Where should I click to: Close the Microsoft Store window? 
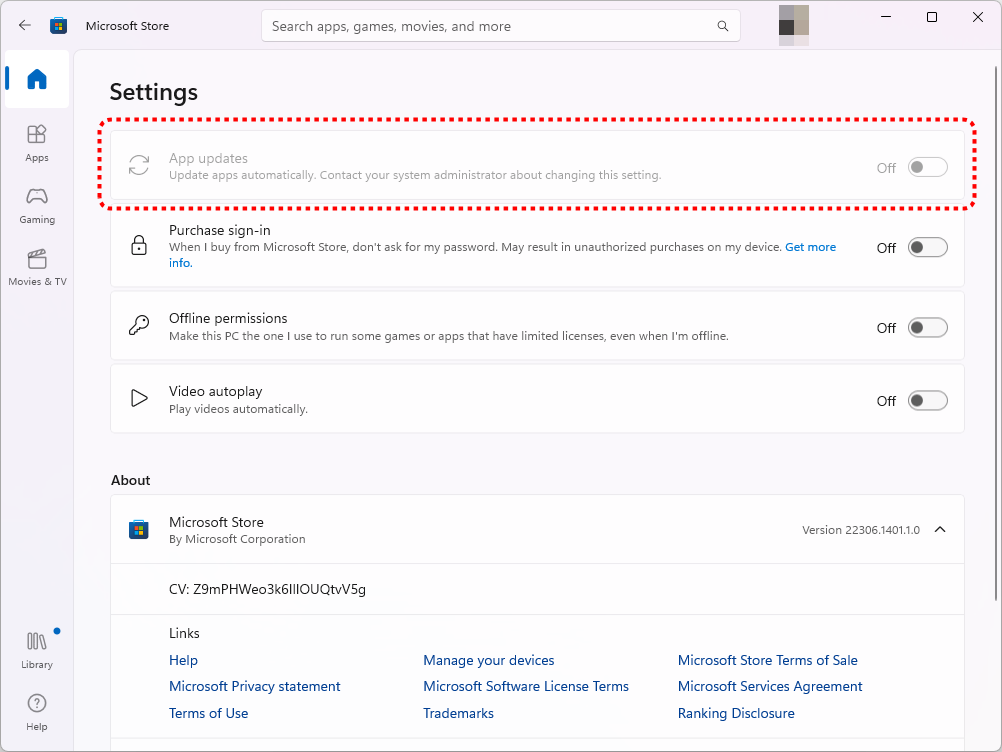(x=978, y=17)
